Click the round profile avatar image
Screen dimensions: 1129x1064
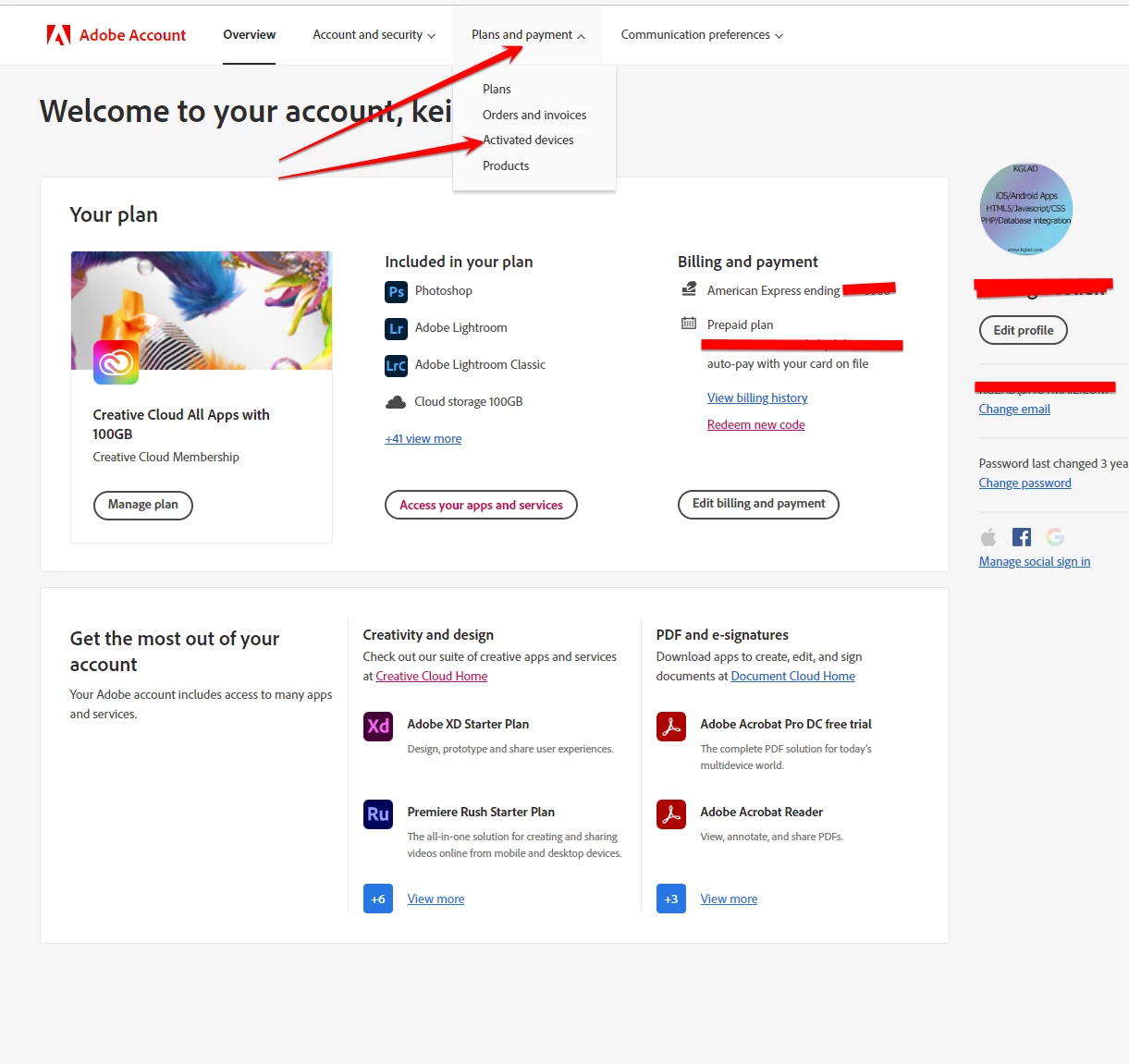click(x=1026, y=210)
